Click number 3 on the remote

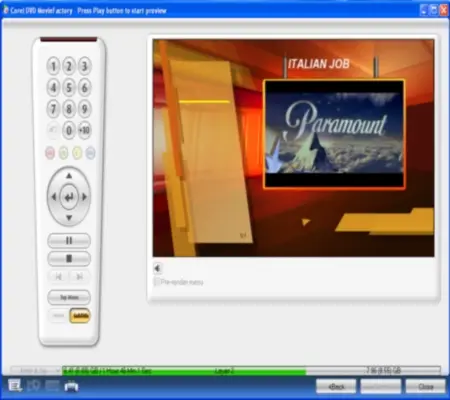85,66
